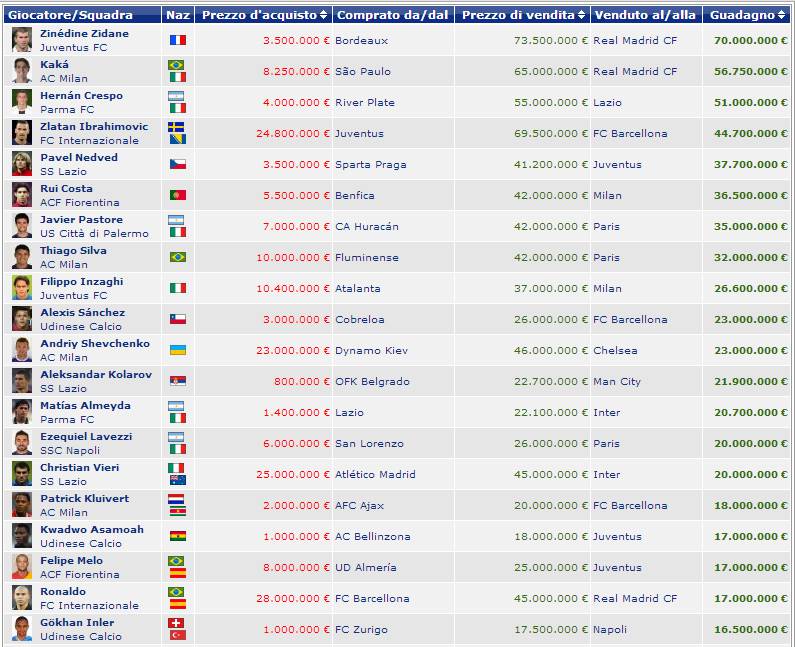Open Thiago Silva player link
Screen dimensions: 795x647
74,250
